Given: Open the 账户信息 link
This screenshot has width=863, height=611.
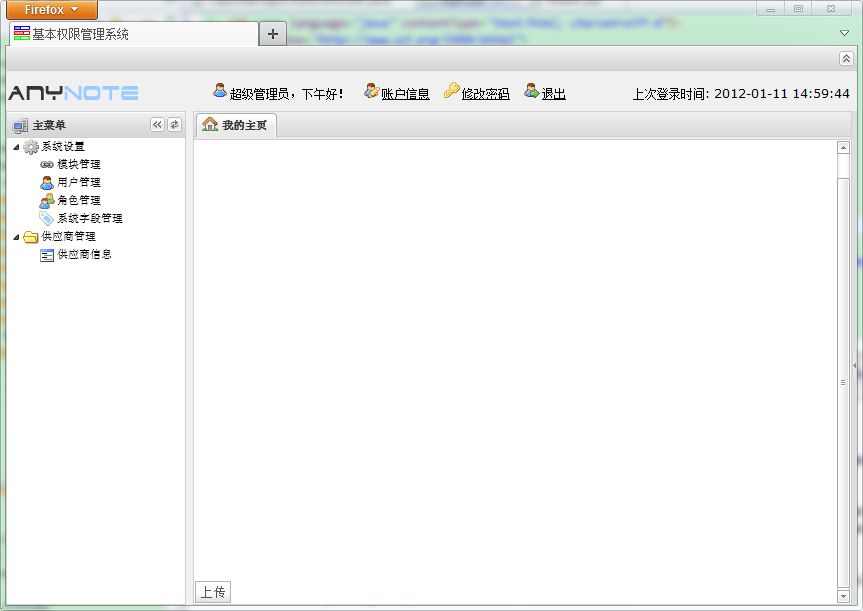Looking at the screenshot, I should 405,94.
